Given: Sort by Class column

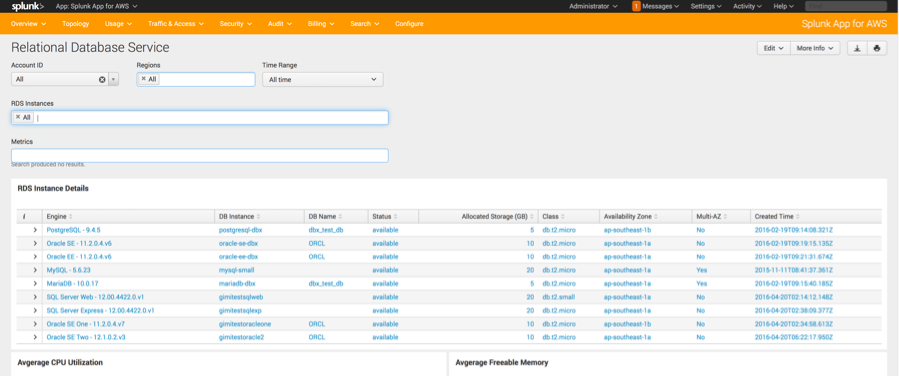Looking at the screenshot, I should click(x=553, y=217).
